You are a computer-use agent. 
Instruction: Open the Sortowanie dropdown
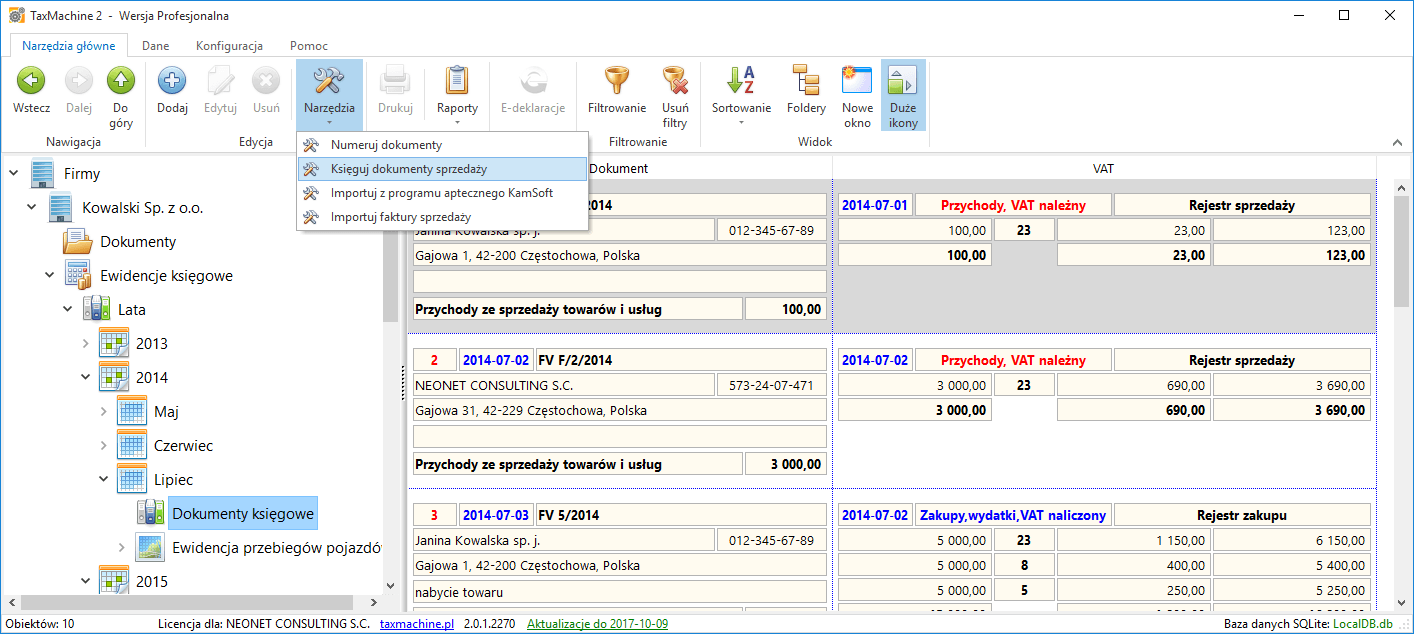coord(741,95)
